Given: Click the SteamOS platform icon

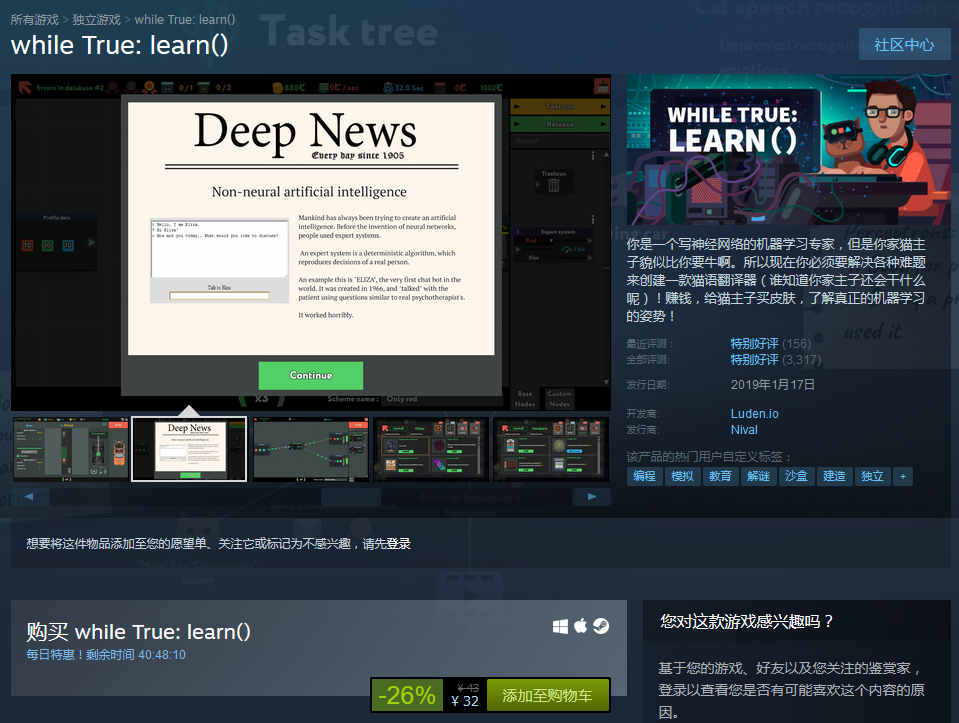Looking at the screenshot, I should pyautogui.click(x=601, y=626).
